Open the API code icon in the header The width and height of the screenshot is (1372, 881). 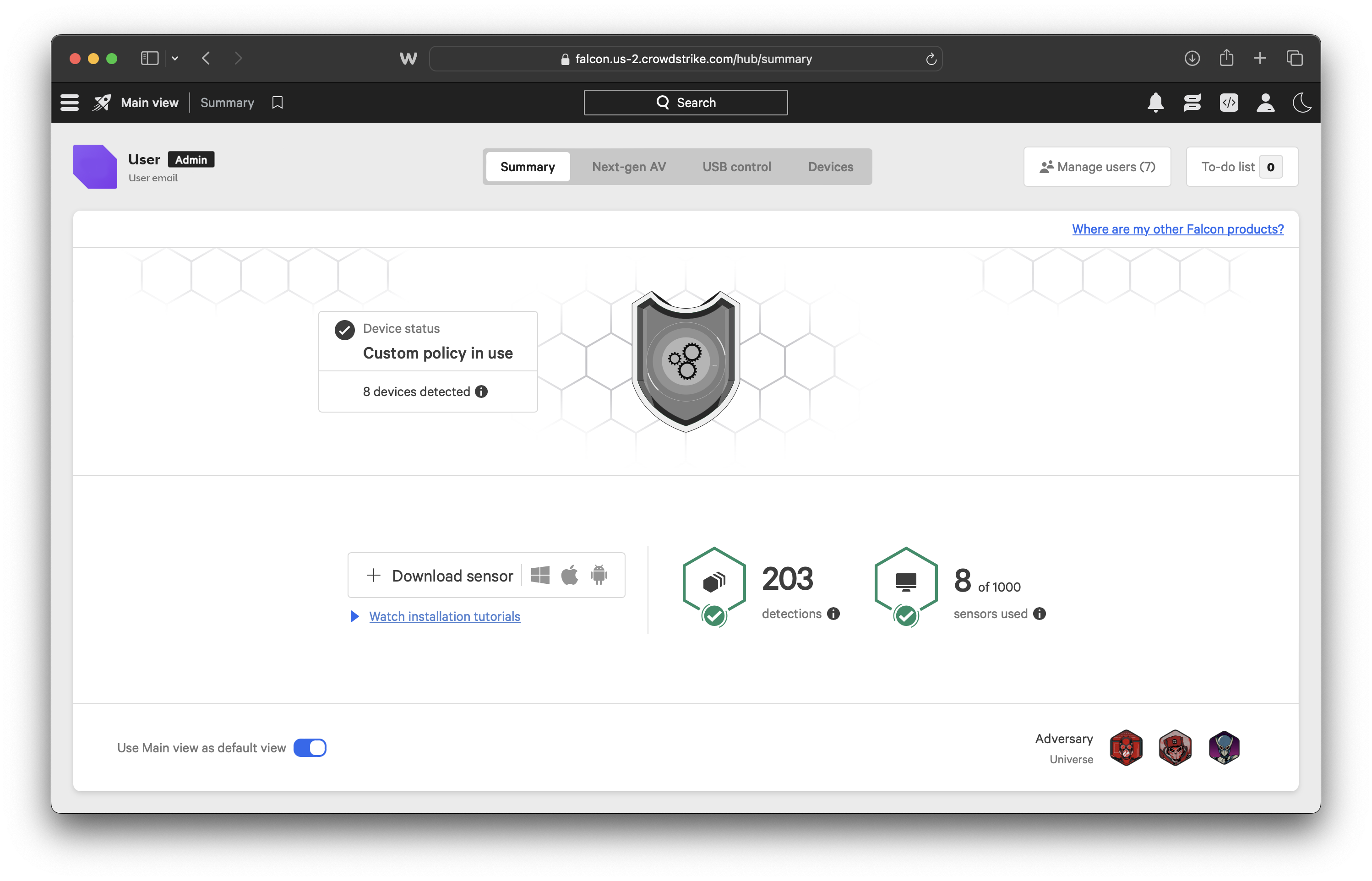click(1228, 103)
